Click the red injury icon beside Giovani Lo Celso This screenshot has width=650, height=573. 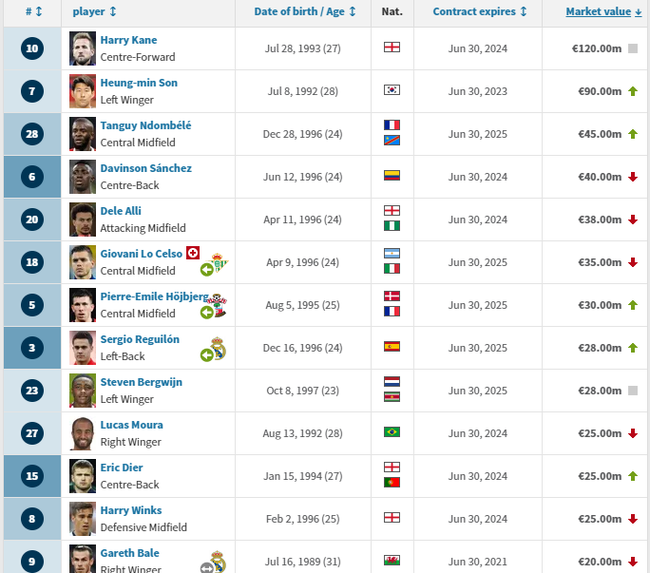coord(193,253)
